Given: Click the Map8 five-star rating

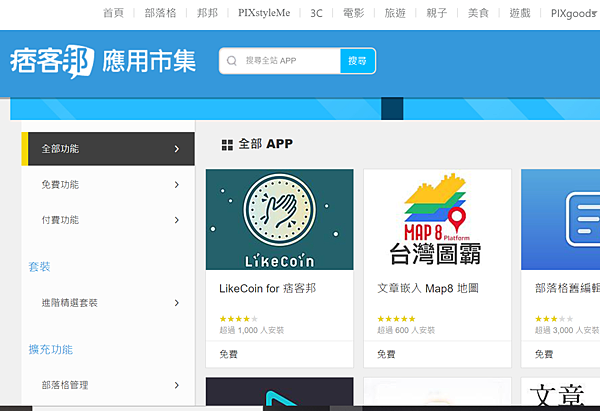Looking at the screenshot, I should pos(396,318).
